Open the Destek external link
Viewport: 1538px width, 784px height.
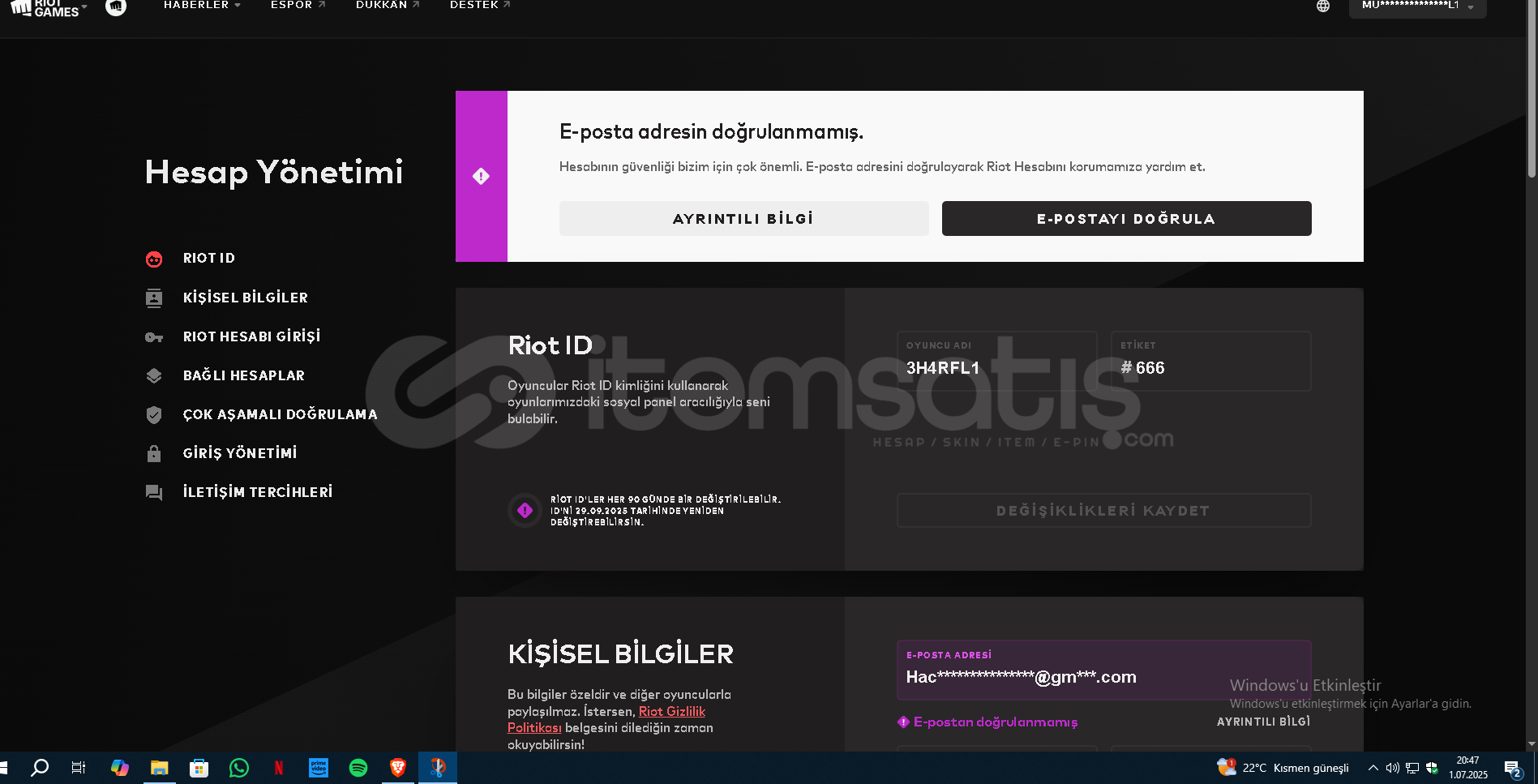(x=480, y=5)
